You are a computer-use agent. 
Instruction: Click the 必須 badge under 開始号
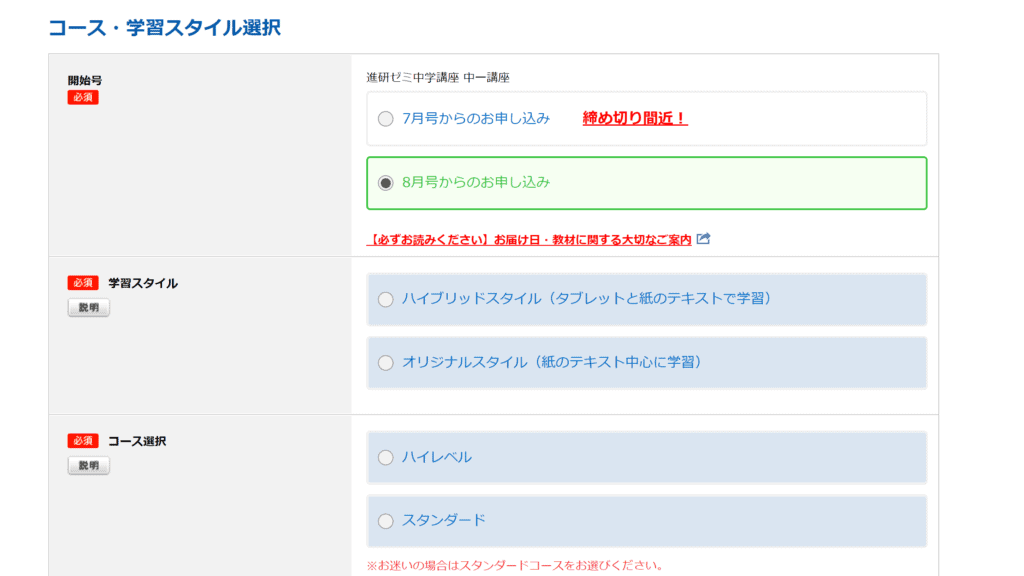click(x=82, y=97)
